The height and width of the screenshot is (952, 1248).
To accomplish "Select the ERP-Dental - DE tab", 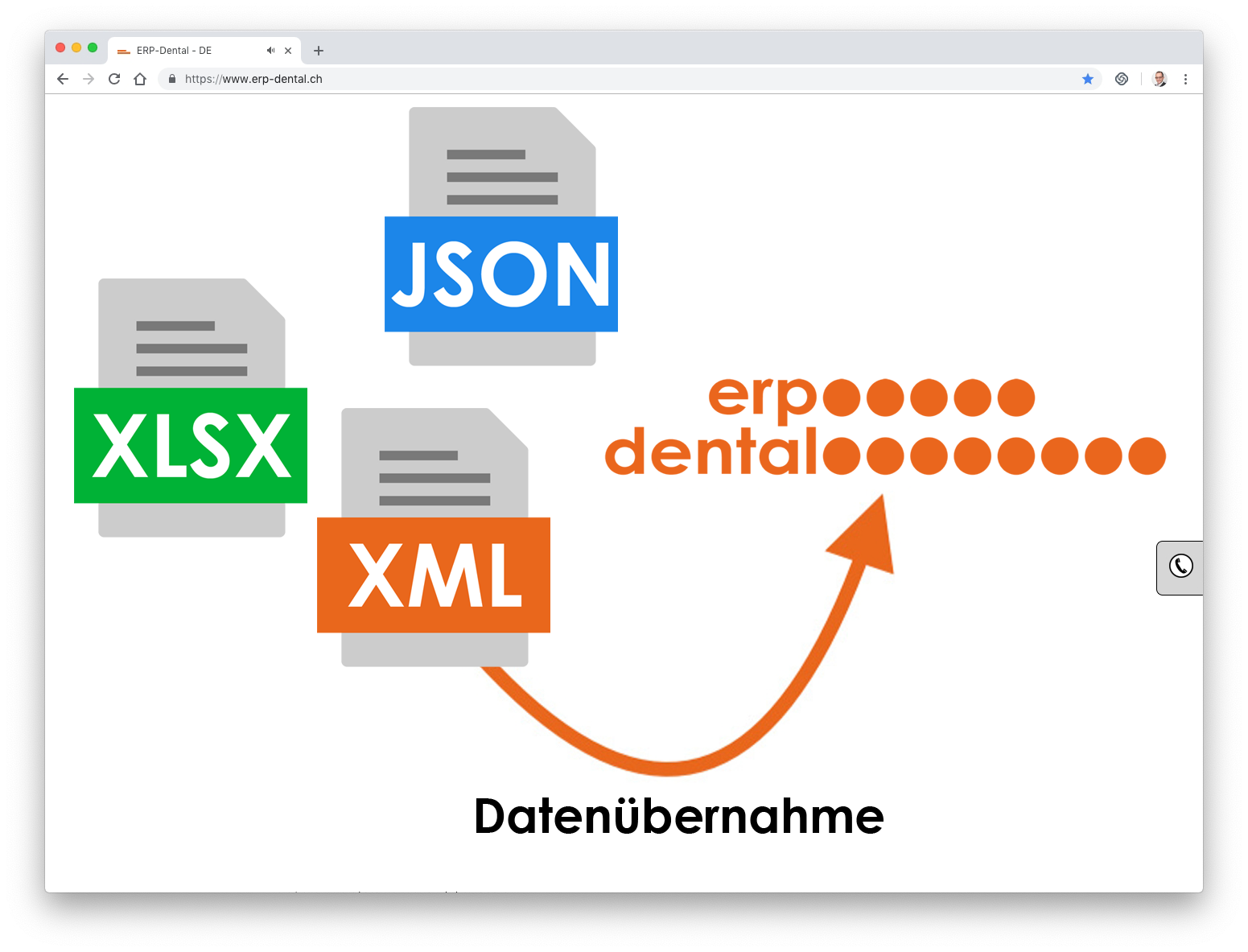I will (204, 50).
